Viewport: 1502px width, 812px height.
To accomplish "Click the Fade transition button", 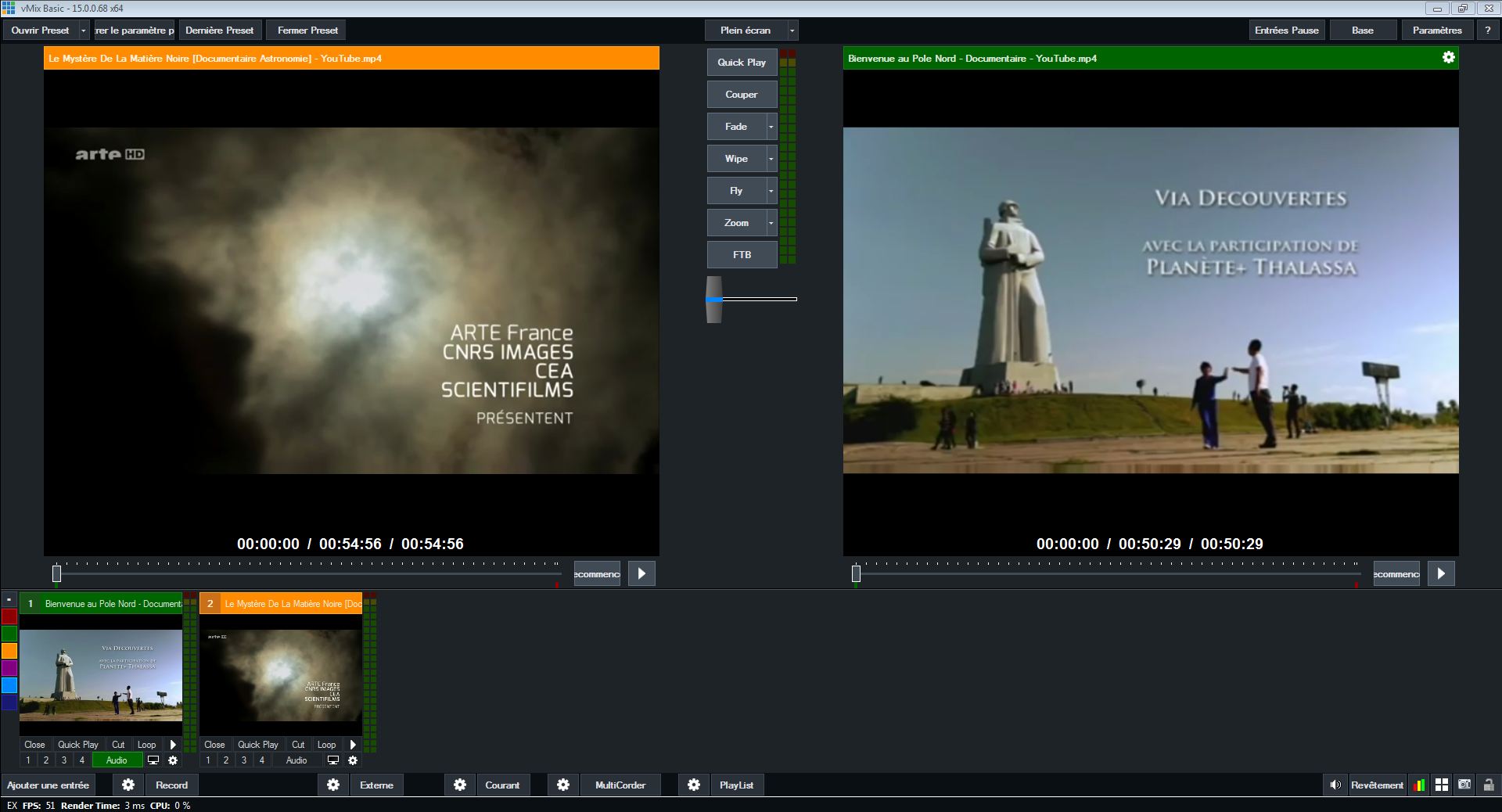I will pos(736,127).
